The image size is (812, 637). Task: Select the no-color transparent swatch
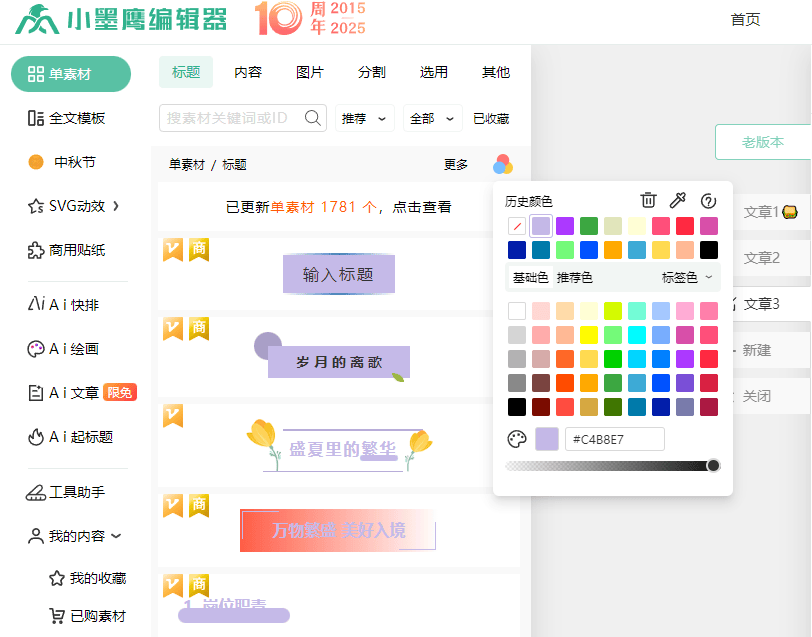517,226
